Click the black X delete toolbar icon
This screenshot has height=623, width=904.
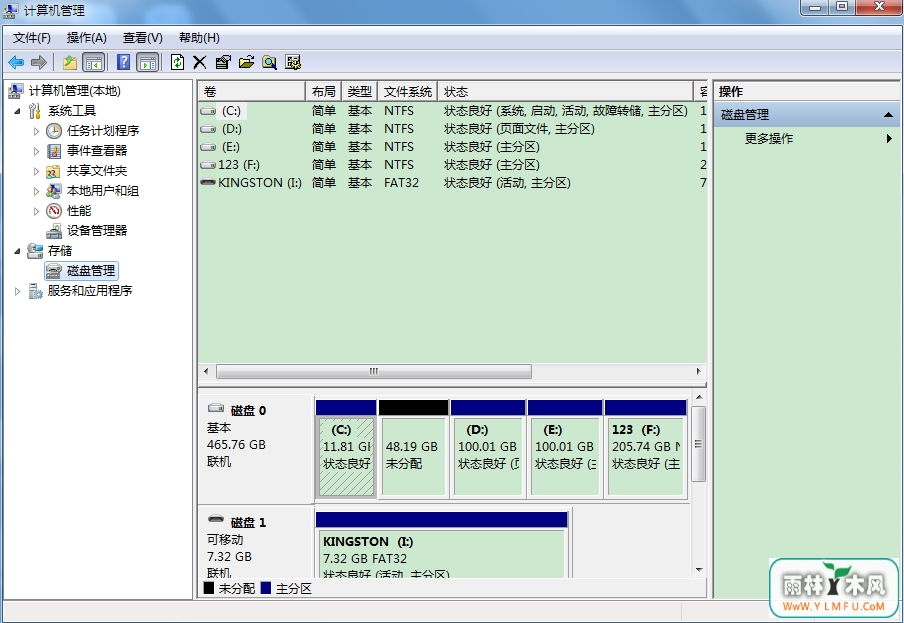coord(199,62)
